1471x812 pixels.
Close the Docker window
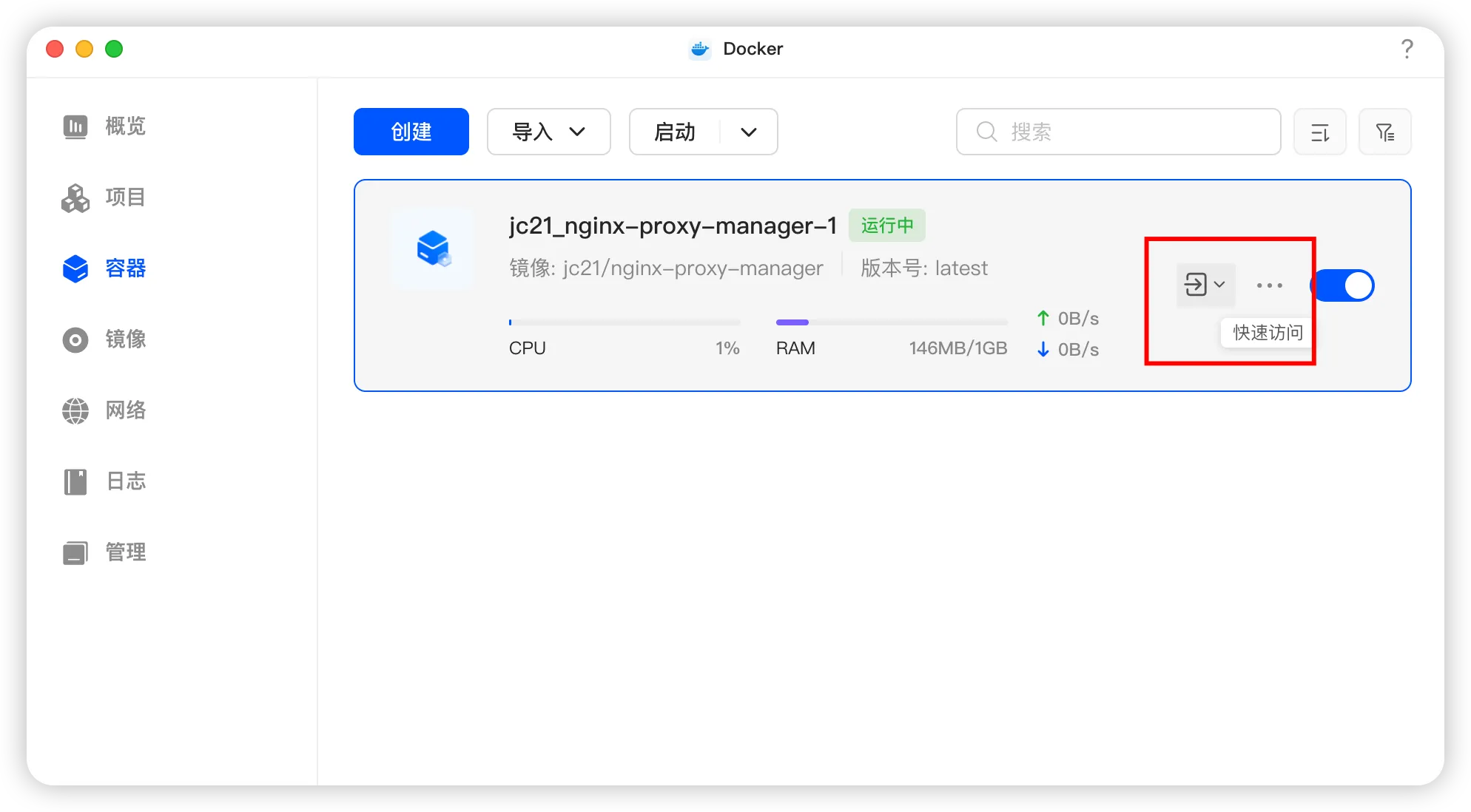pos(55,49)
